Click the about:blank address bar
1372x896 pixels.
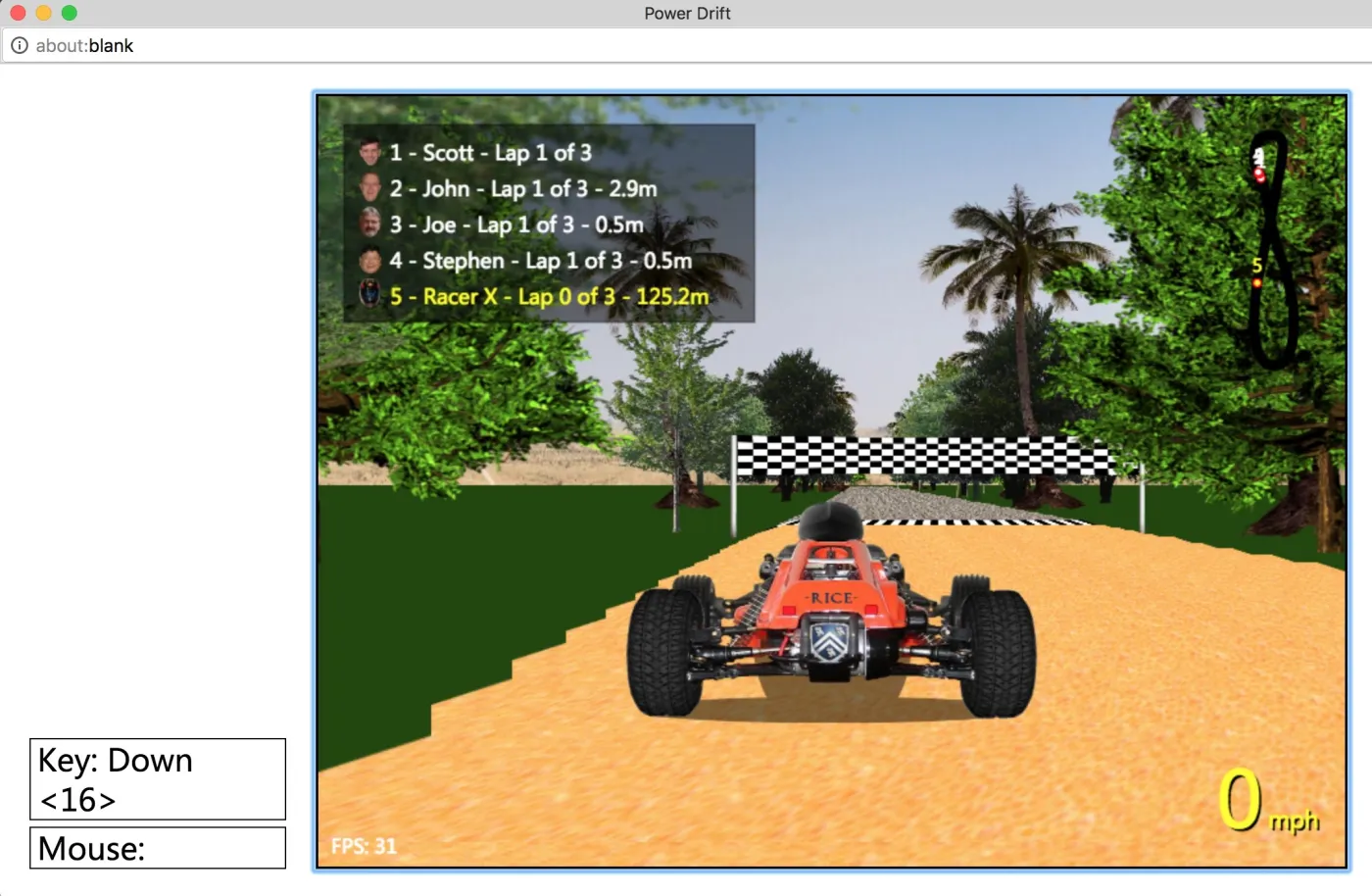[686, 45]
